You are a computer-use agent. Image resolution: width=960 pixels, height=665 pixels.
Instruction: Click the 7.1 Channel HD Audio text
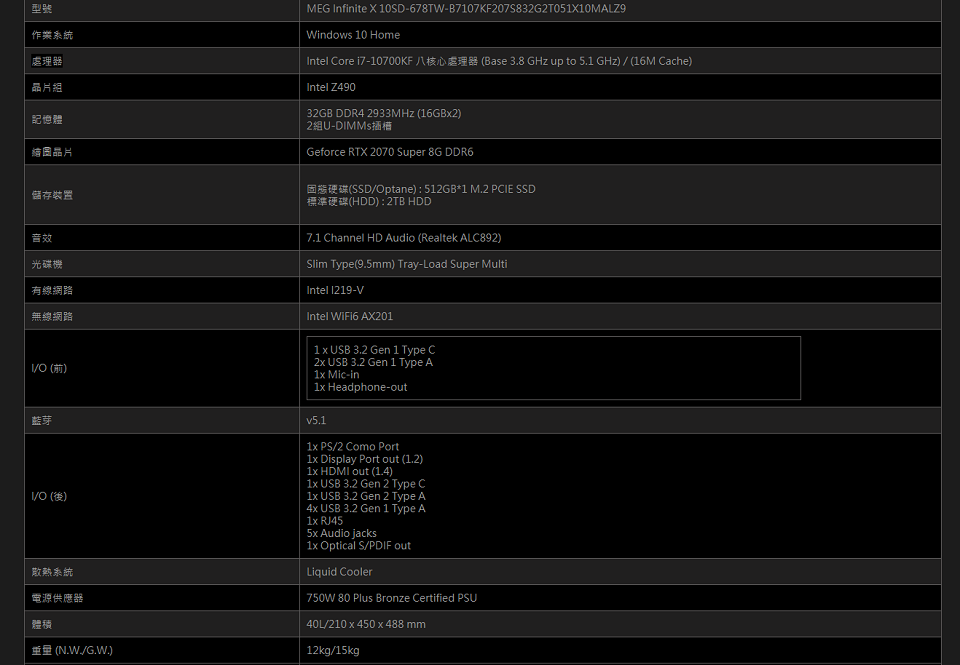point(403,238)
